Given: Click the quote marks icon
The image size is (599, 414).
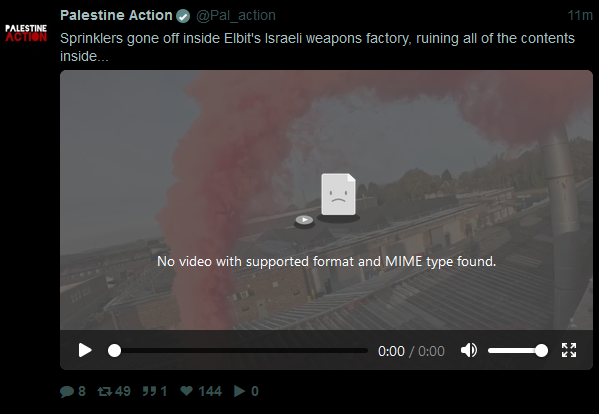Looking at the screenshot, I should [149, 391].
